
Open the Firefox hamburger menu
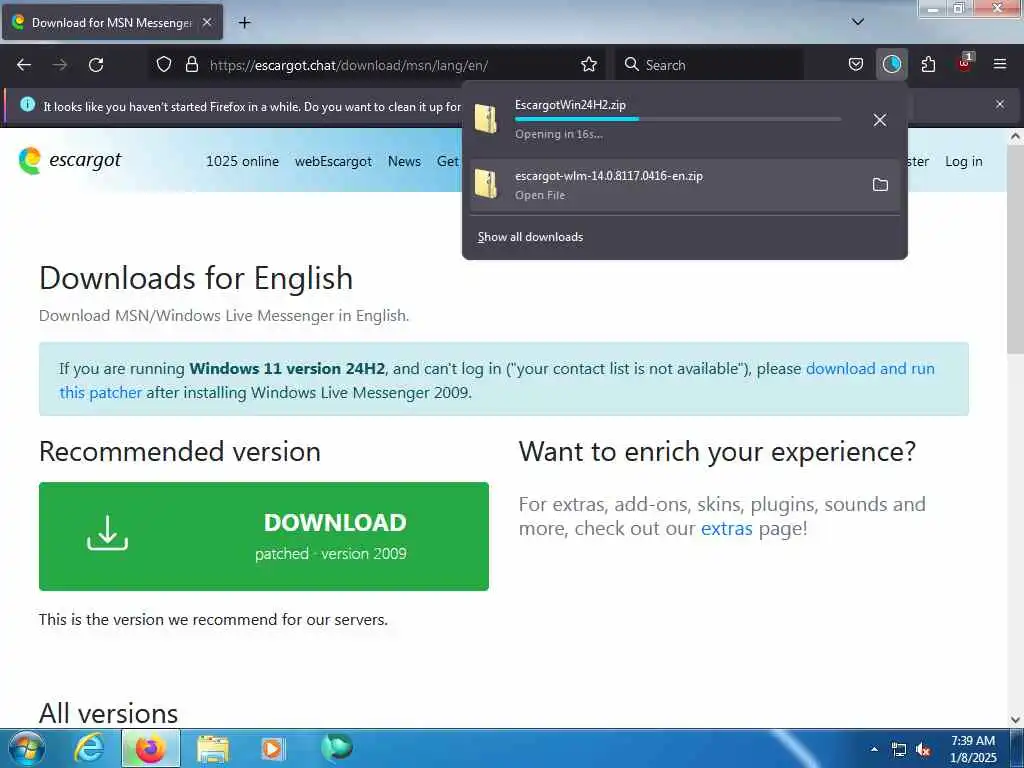[x=999, y=64]
